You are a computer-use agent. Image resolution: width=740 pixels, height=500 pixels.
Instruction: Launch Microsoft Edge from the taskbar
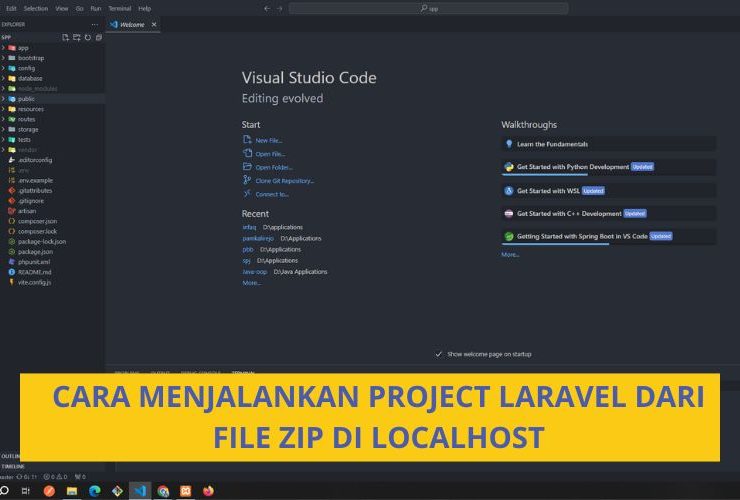95,491
